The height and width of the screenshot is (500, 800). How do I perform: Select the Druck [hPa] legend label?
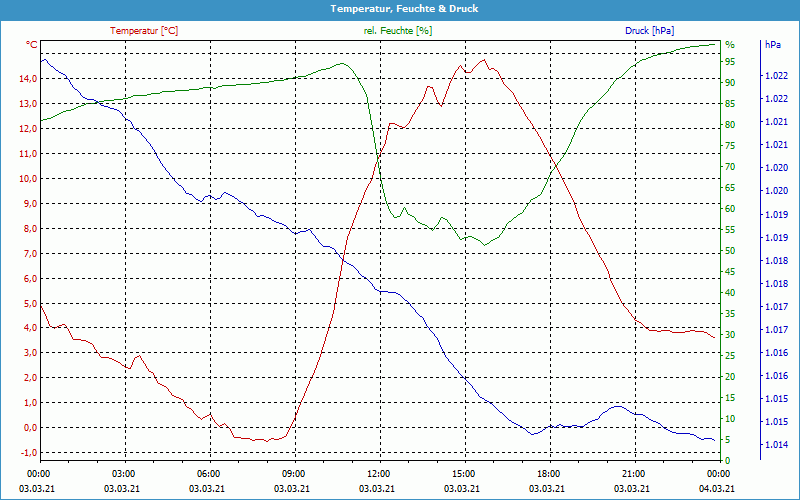[x=650, y=31]
